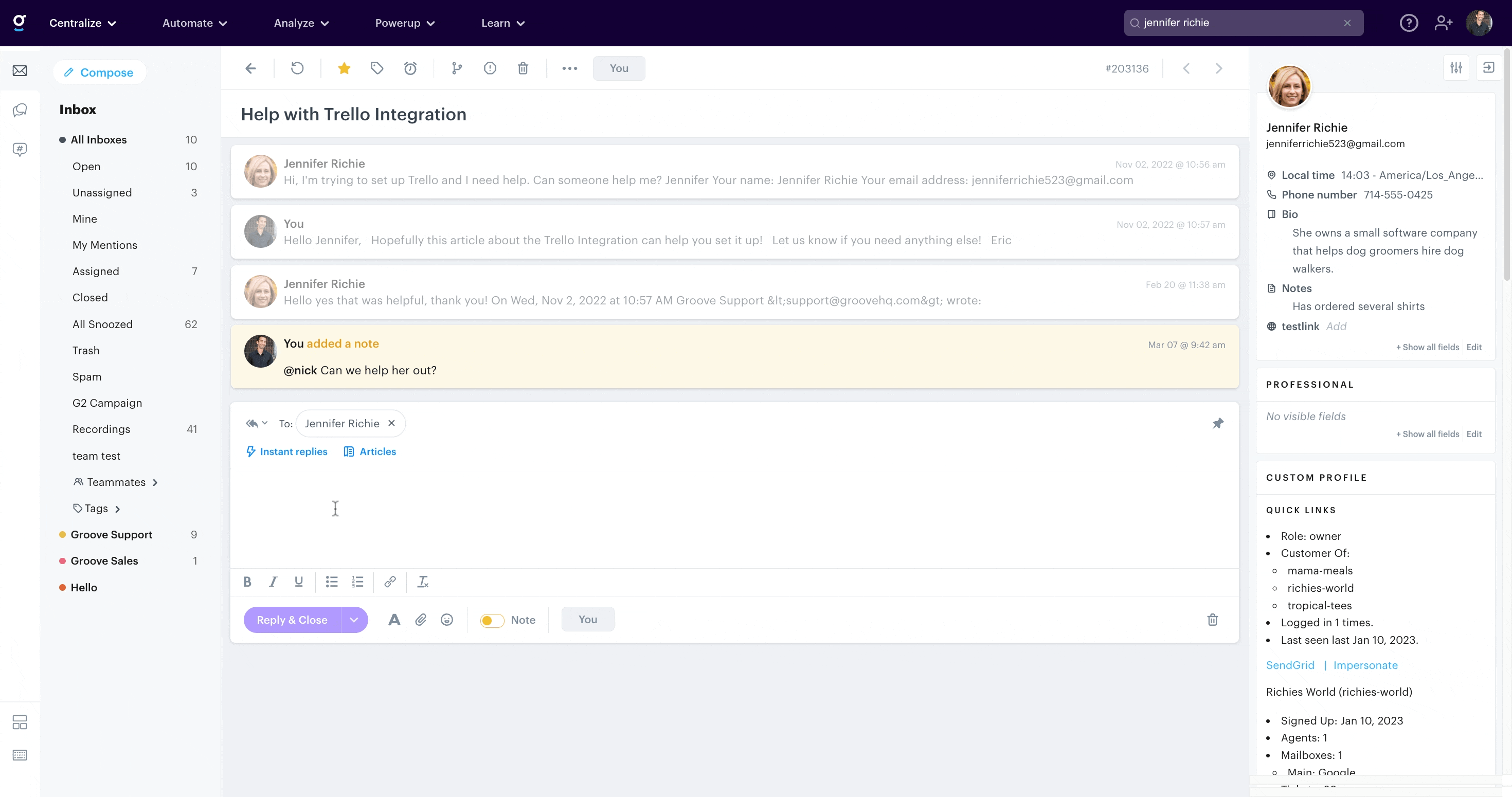Screen dimensions: 1512x797
Task: Open the user profile avatar
Action: click(x=1479, y=23)
